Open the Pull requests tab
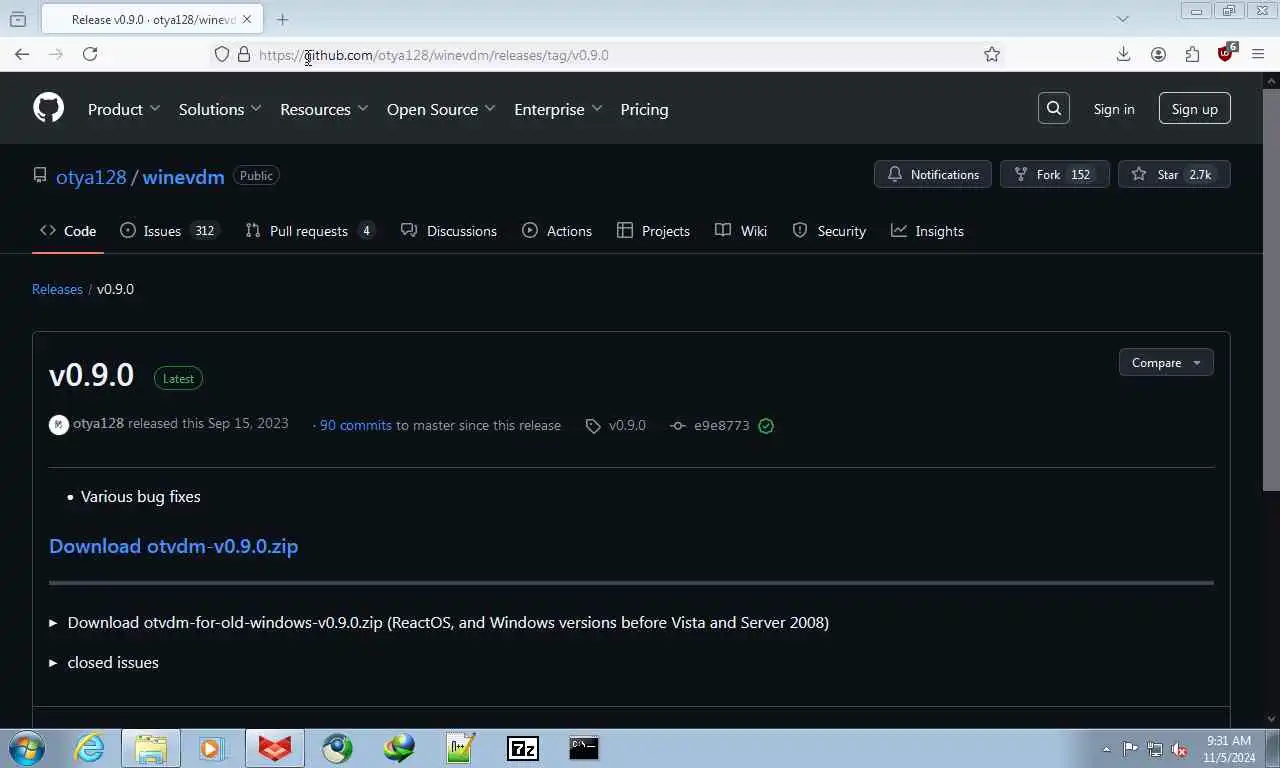This screenshot has width=1280, height=768. (310, 231)
